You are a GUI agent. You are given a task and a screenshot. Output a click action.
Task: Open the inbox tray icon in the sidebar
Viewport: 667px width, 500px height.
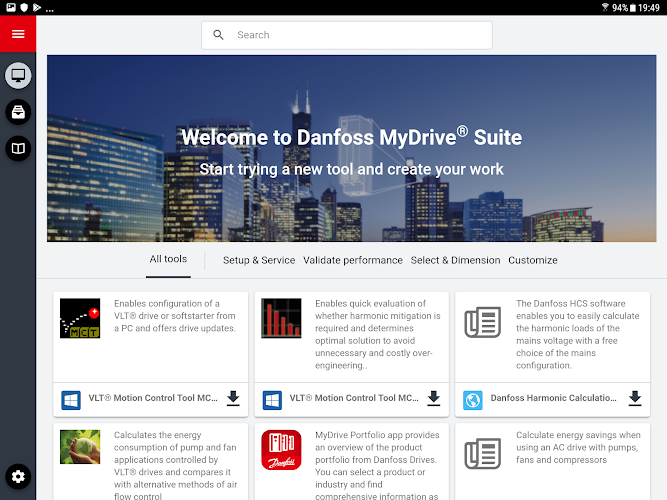tap(18, 112)
